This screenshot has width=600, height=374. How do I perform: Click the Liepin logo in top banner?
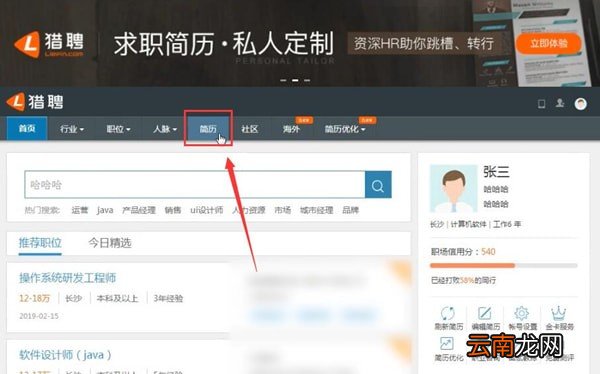[x=49, y=44]
